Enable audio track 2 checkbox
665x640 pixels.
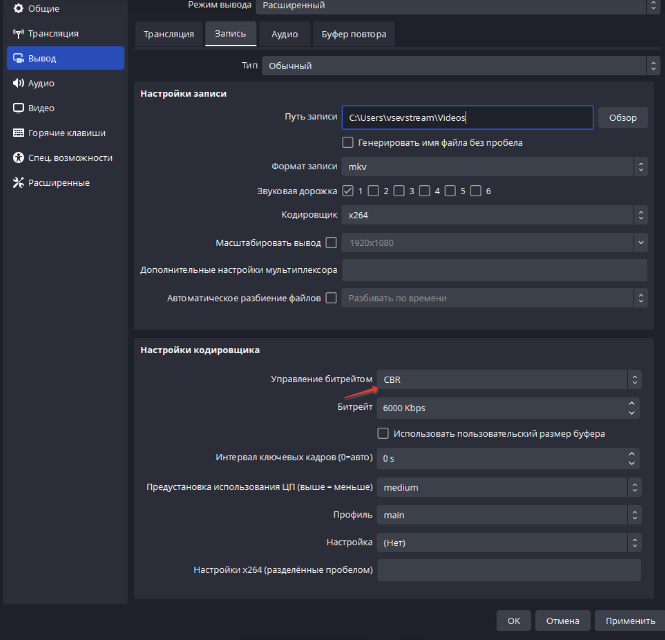[374, 191]
